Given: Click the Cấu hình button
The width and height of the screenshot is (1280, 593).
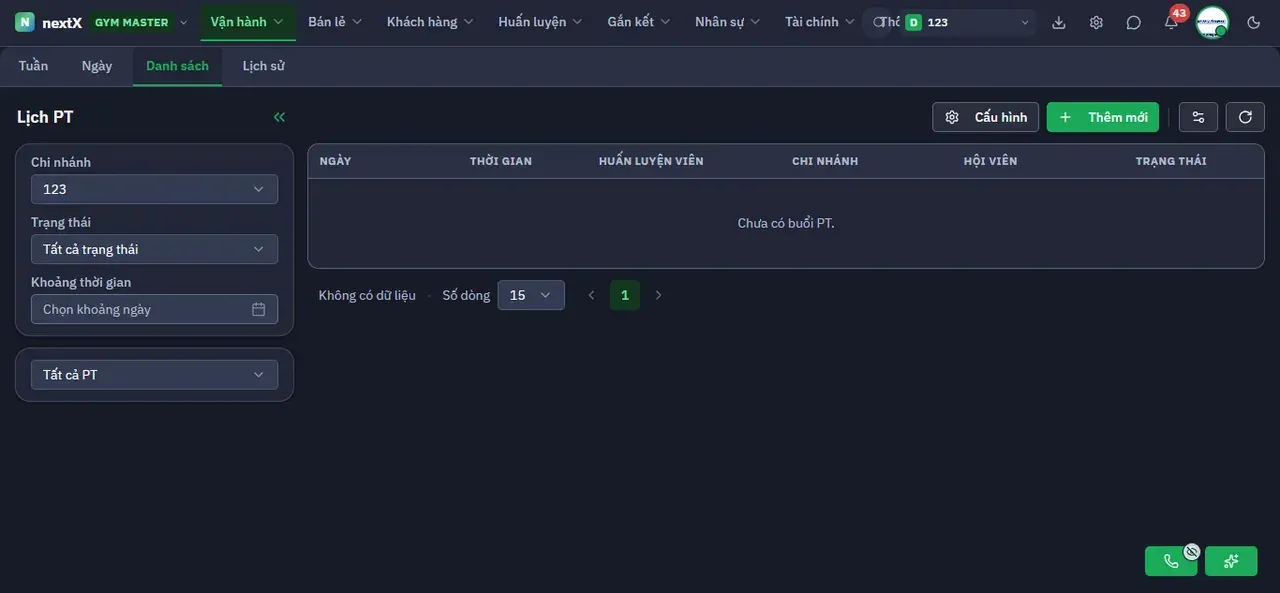Looking at the screenshot, I should (x=986, y=117).
